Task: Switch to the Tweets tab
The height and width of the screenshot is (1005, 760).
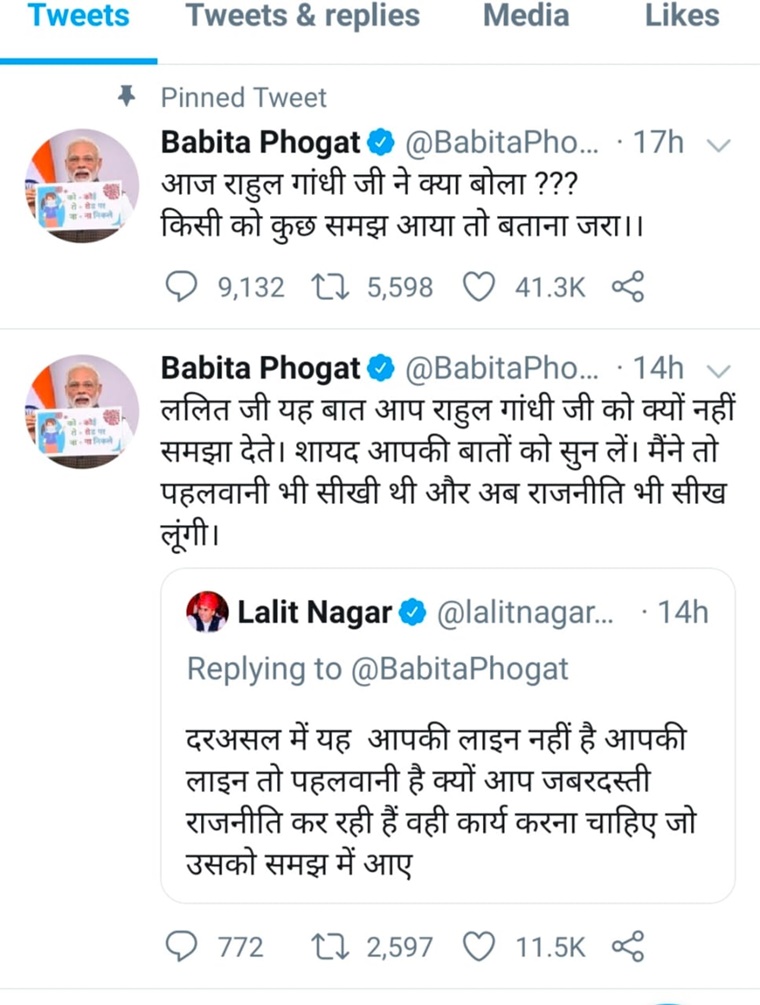Action: 78,17
